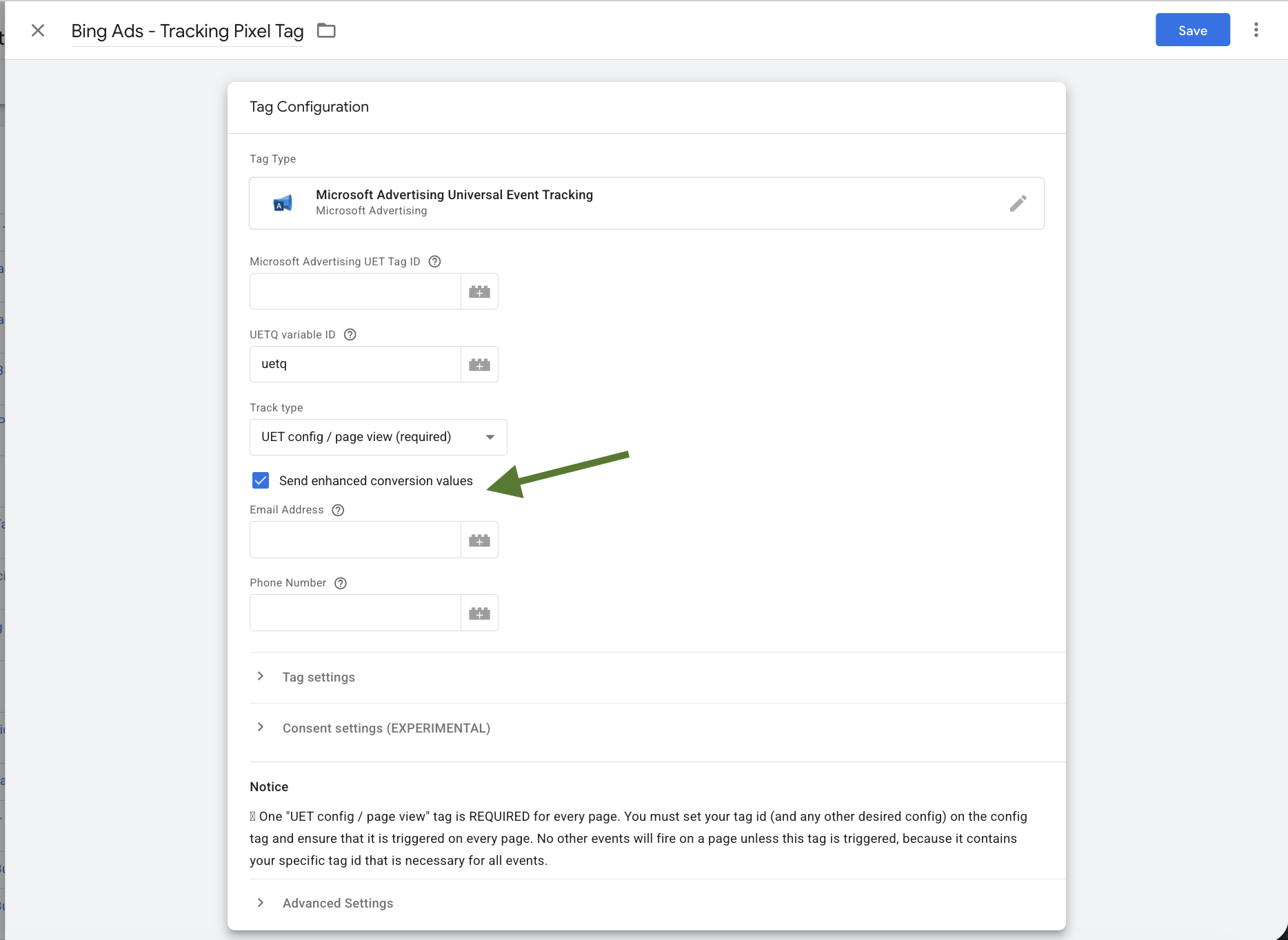Click the Track type label
The image size is (1288, 940).
coord(276,408)
